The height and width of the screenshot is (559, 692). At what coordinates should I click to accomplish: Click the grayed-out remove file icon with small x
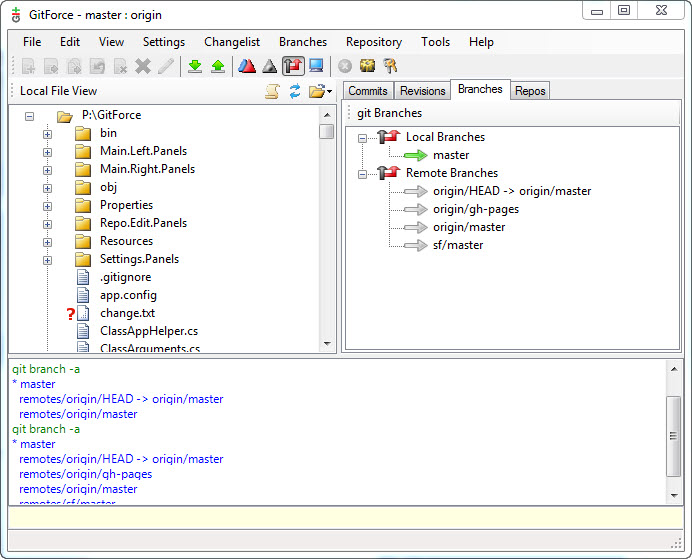[120, 66]
